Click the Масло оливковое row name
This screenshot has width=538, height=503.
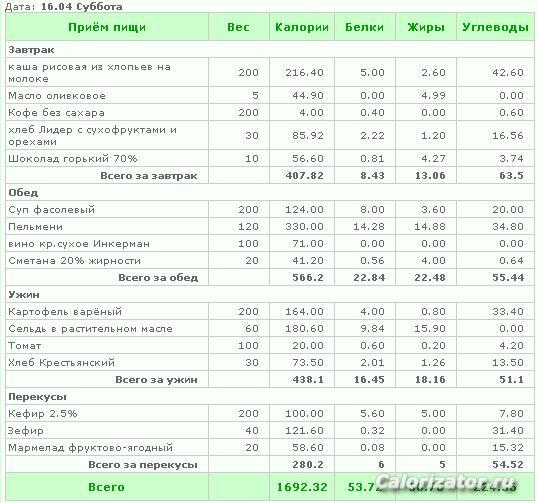click(x=57, y=95)
